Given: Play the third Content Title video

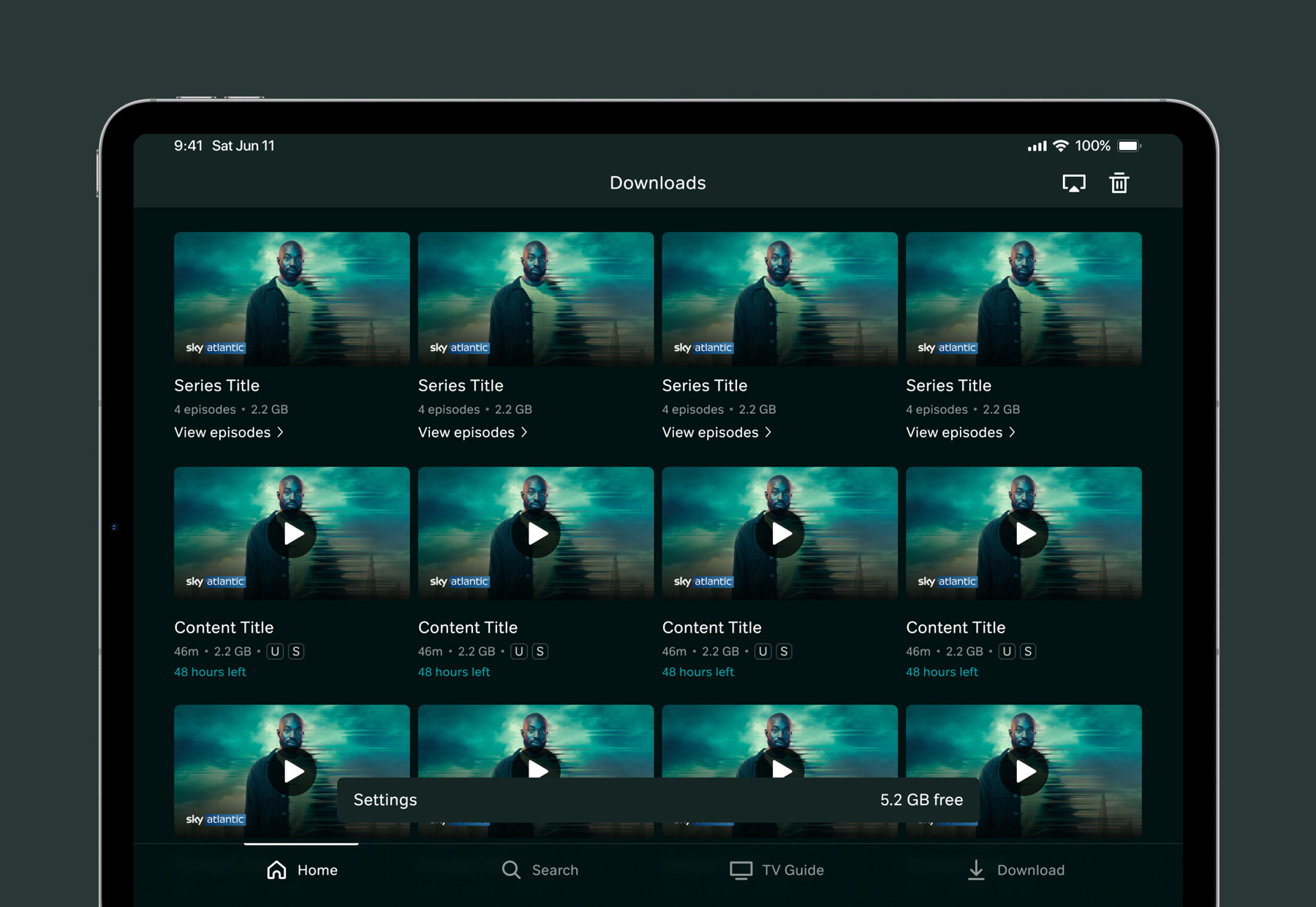Looking at the screenshot, I should click(x=780, y=533).
